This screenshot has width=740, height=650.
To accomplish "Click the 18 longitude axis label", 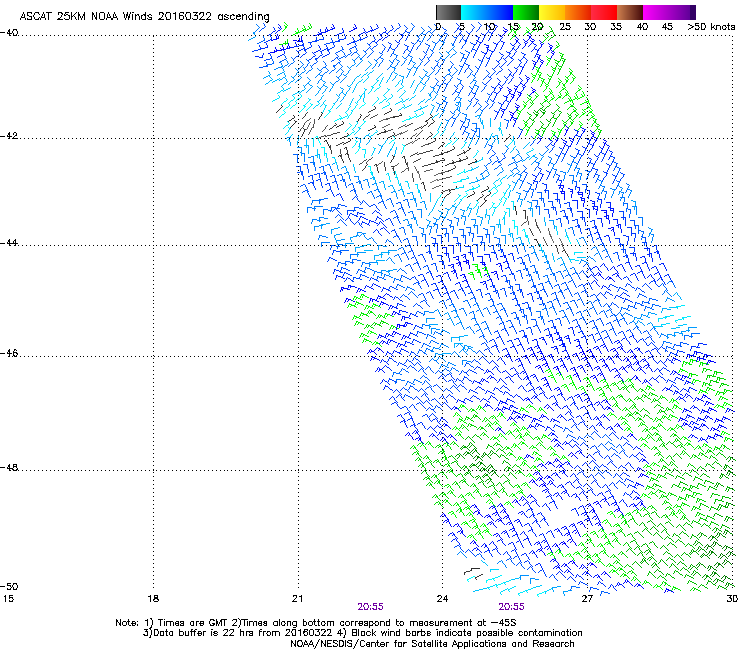I will tap(153, 599).
